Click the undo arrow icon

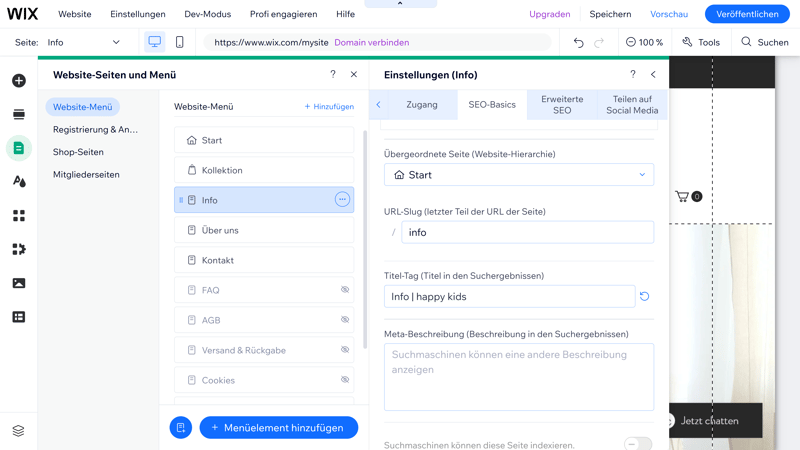pyautogui.click(x=578, y=42)
